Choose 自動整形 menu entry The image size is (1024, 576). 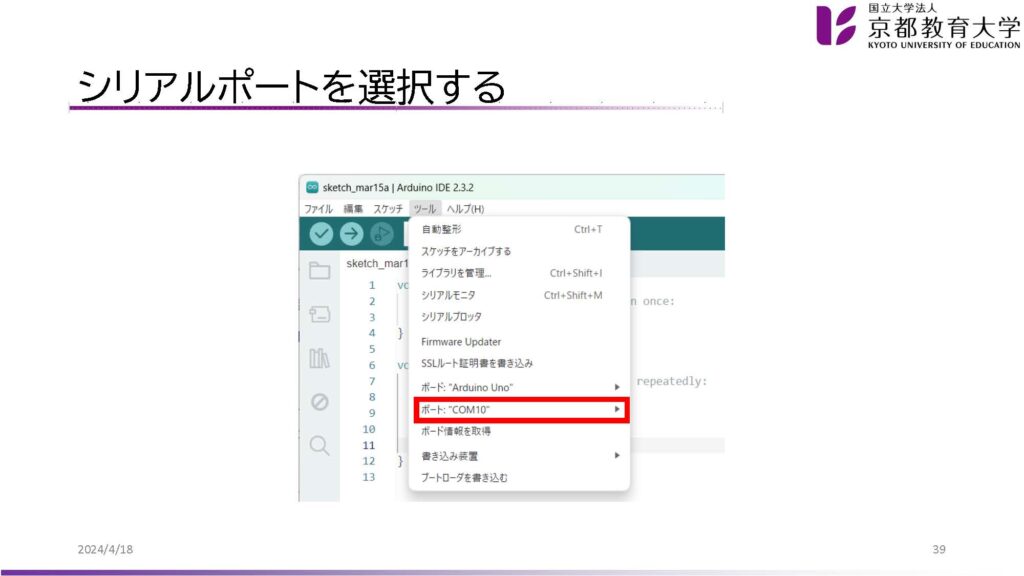(x=441, y=229)
